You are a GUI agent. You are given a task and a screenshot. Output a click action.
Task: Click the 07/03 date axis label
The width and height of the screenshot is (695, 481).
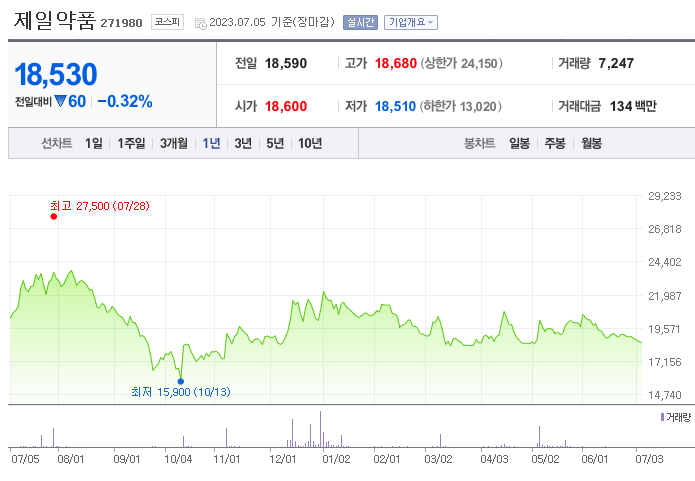point(649,459)
